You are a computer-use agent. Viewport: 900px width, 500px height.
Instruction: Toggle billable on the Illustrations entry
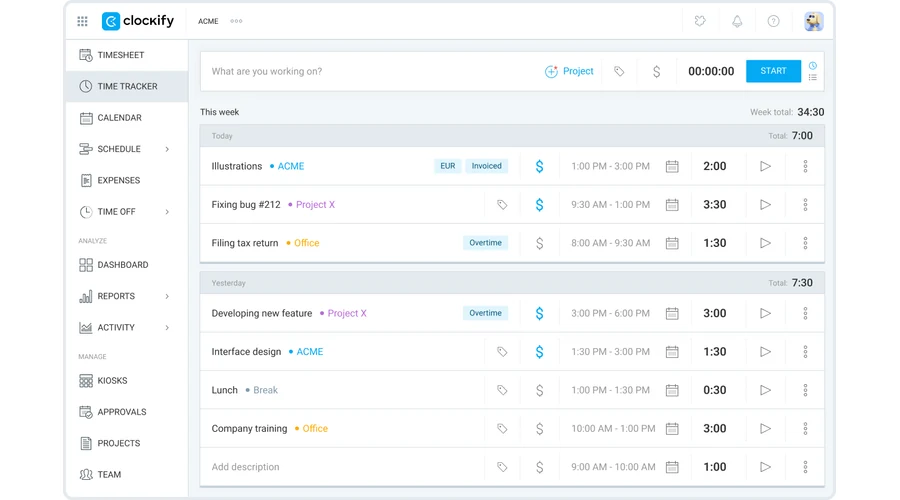[x=540, y=166]
